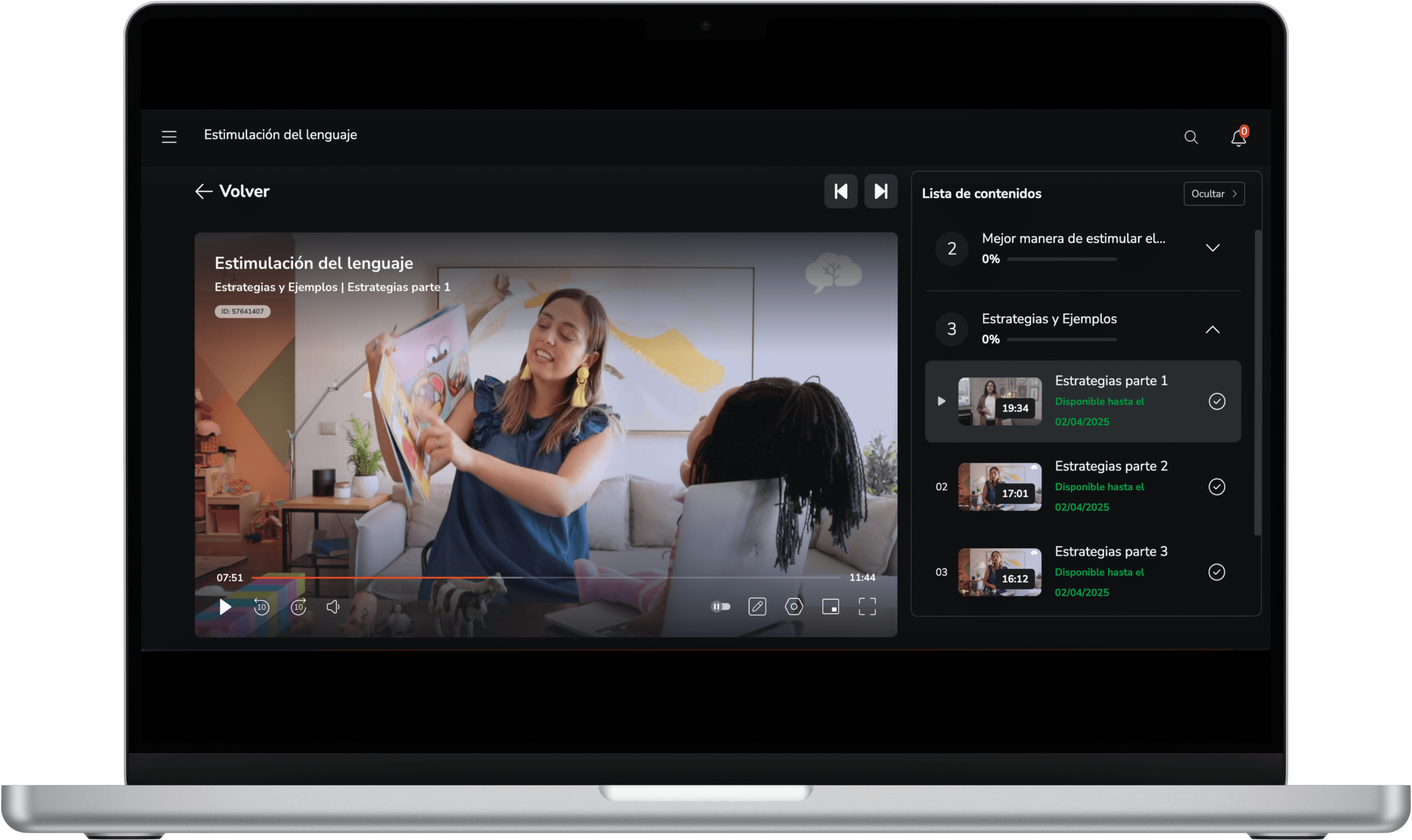This screenshot has height=840, width=1412.
Task: Rewind 10 seconds
Action: pyautogui.click(x=261, y=607)
